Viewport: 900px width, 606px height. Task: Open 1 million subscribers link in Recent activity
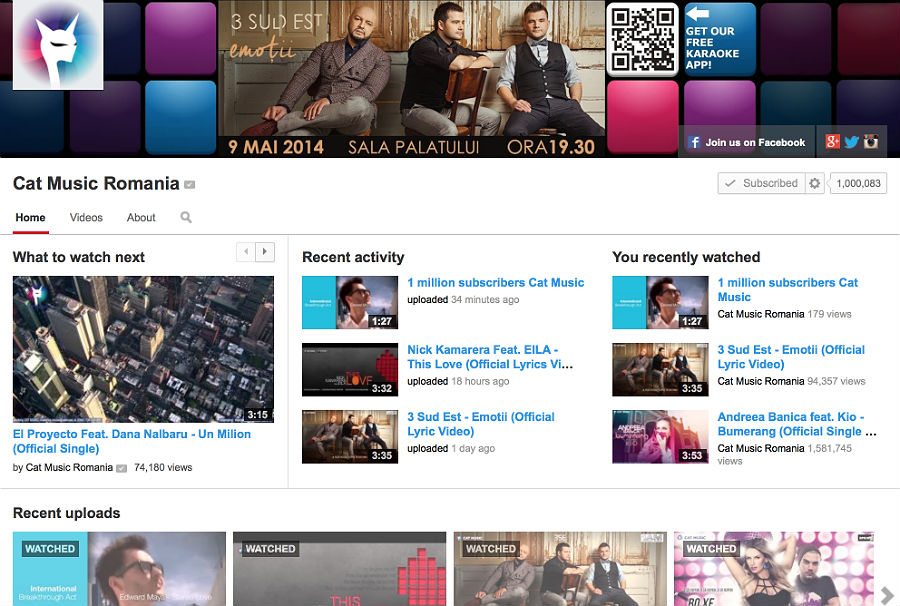[x=496, y=282]
